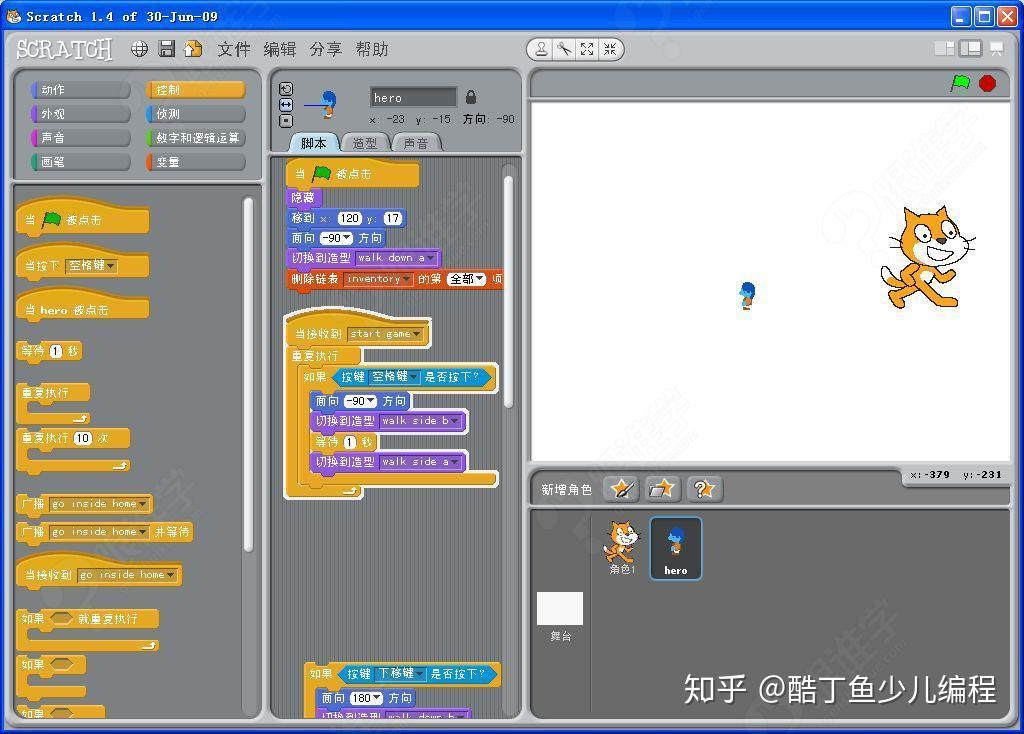1024x734 pixels.
Task: Toggle the hero sprite drag lock
Action: pyautogui.click(x=471, y=97)
